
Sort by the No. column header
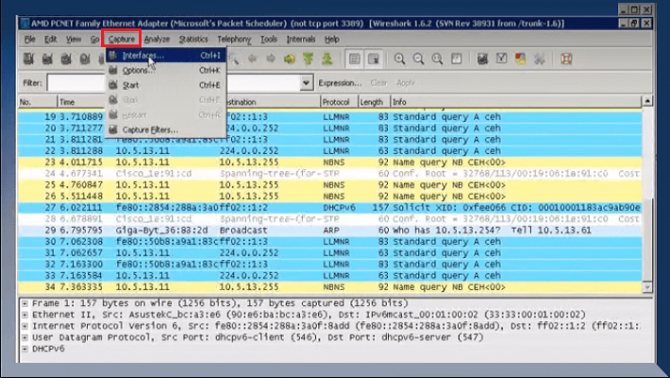38,102
